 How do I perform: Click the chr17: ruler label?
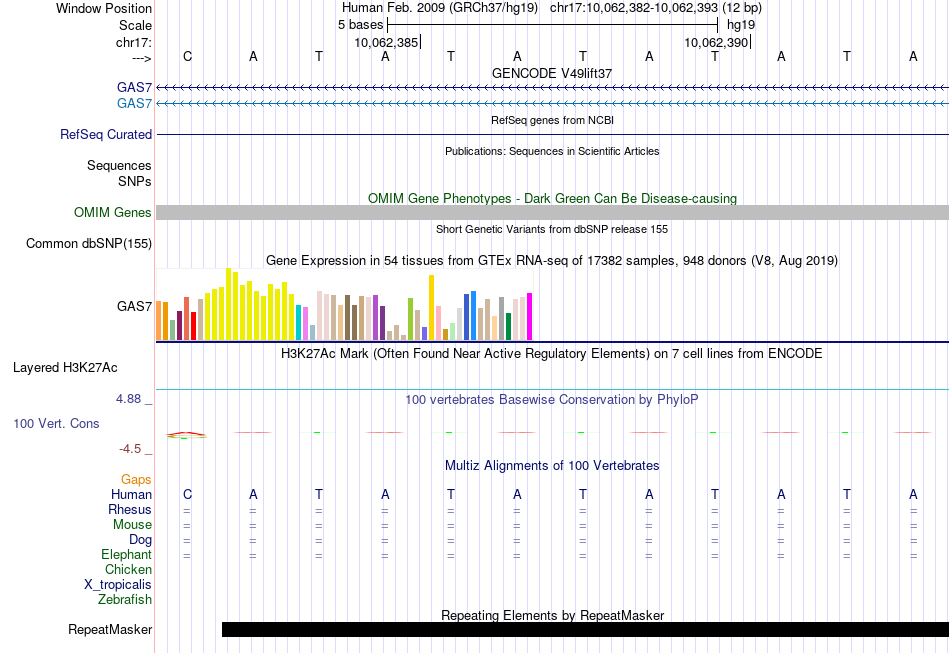coord(134,42)
